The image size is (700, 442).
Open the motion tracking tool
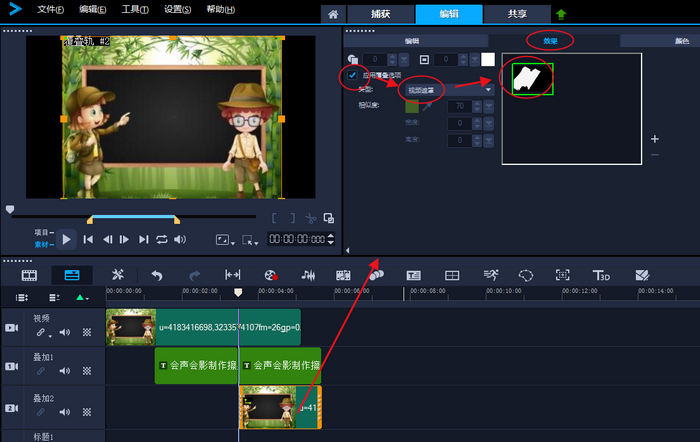pyautogui.click(x=491, y=275)
